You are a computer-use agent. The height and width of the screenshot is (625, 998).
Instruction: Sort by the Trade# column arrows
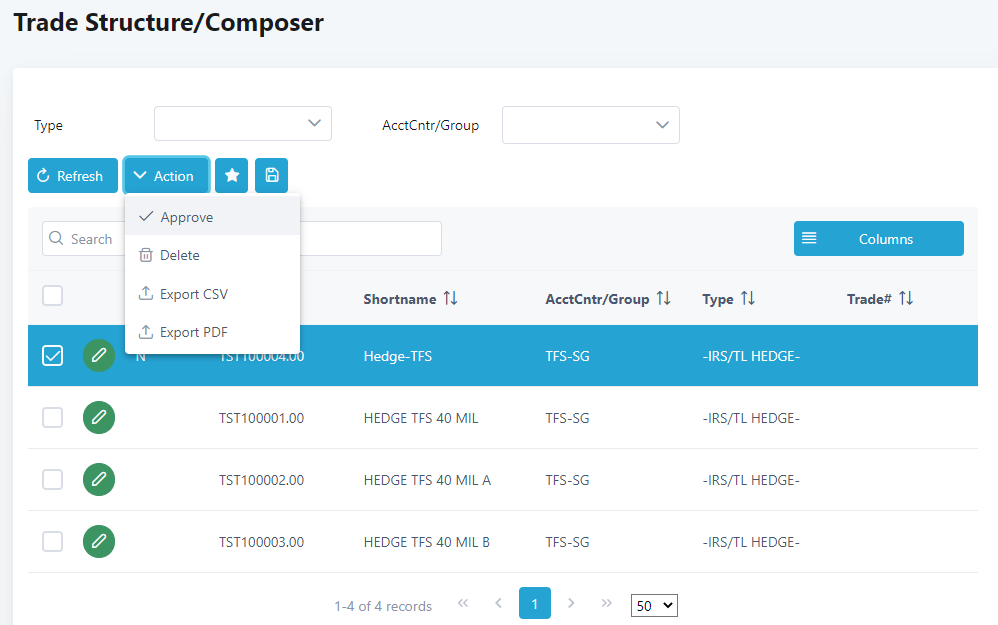(x=906, y=299)
